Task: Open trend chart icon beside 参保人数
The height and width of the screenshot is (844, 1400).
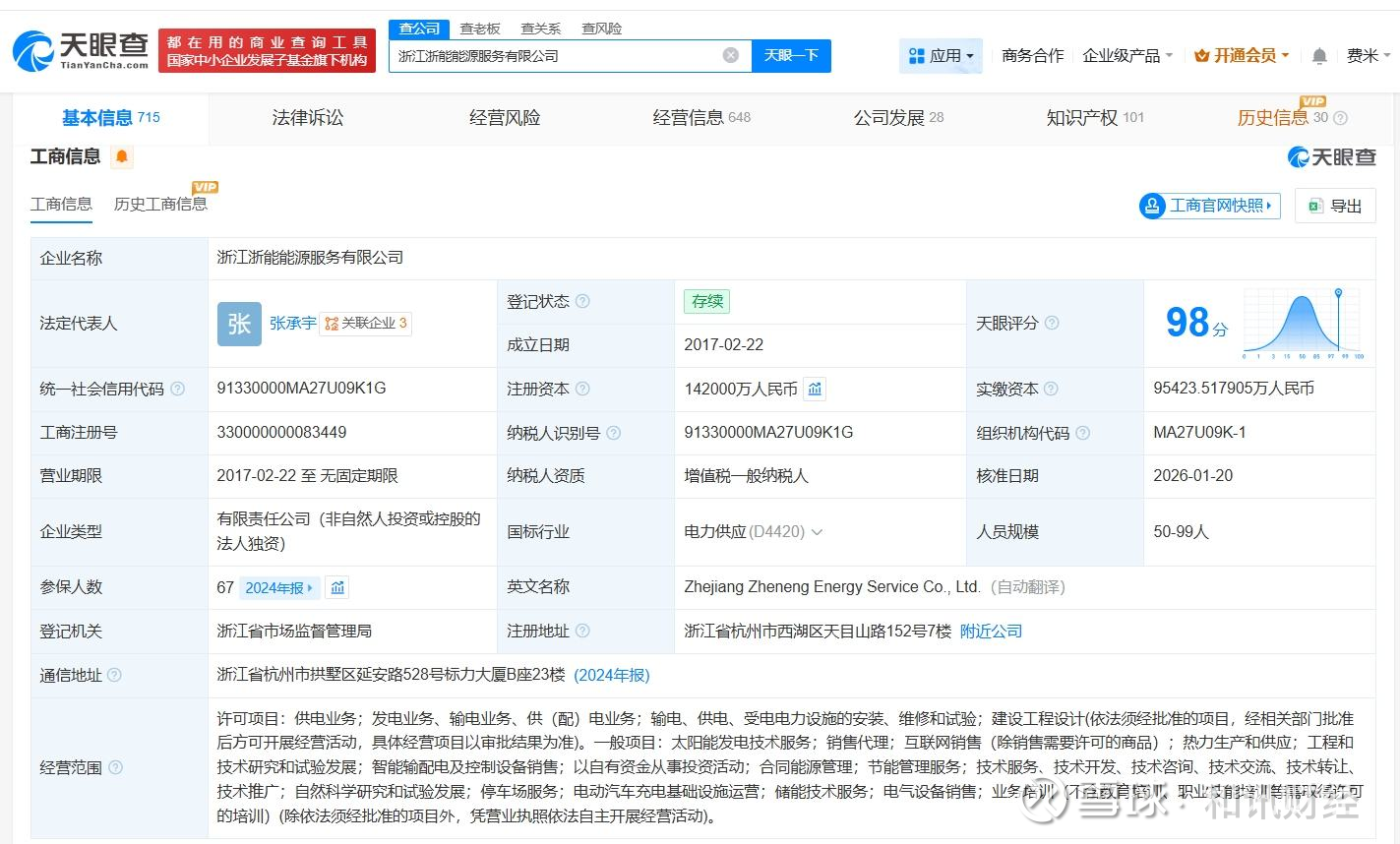Action: click(x=337, y=587)
